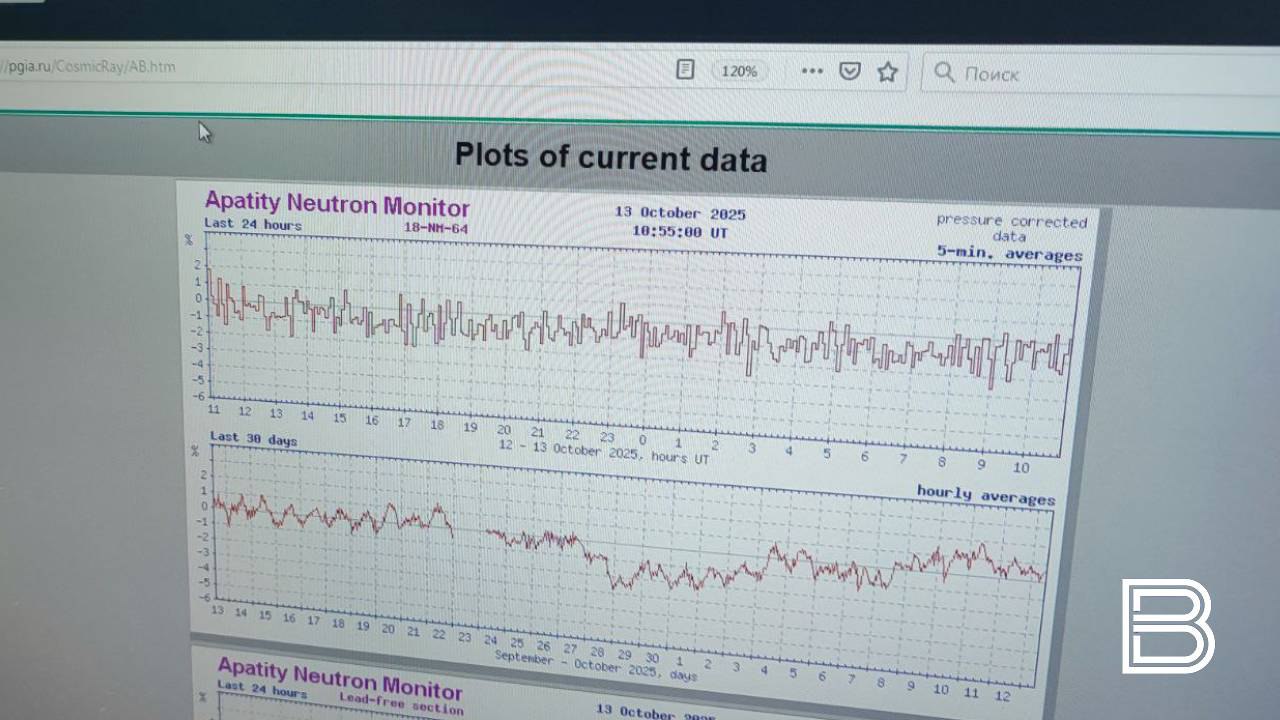Click the hourly averages label
This screenshot has width=1280, height=720.
tap(985, 495)
